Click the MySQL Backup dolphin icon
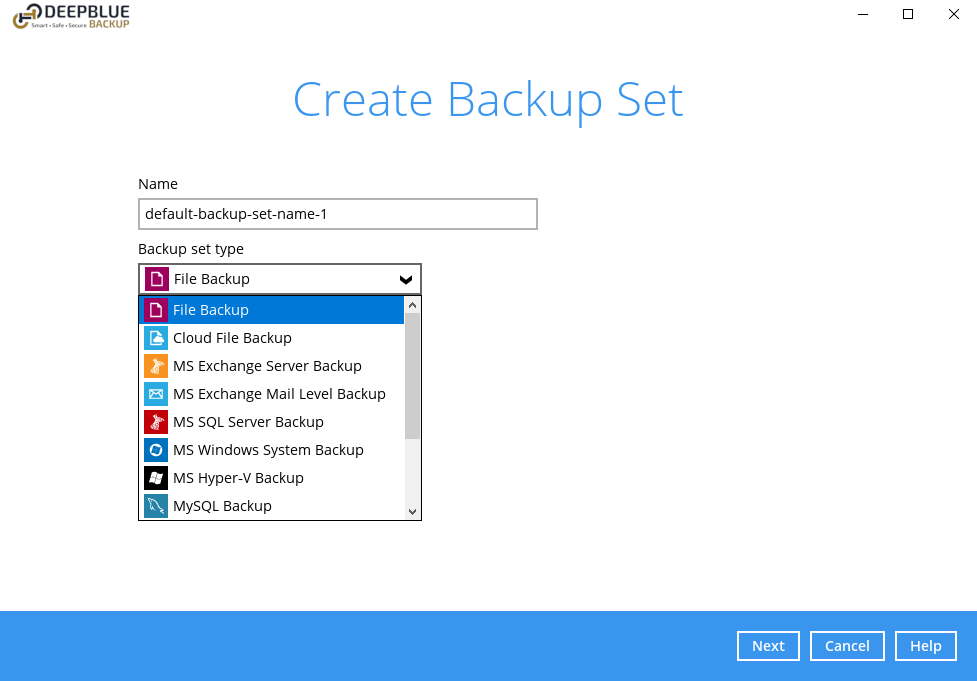This screenshot has width=977, height=681. [x=155, y=506]
